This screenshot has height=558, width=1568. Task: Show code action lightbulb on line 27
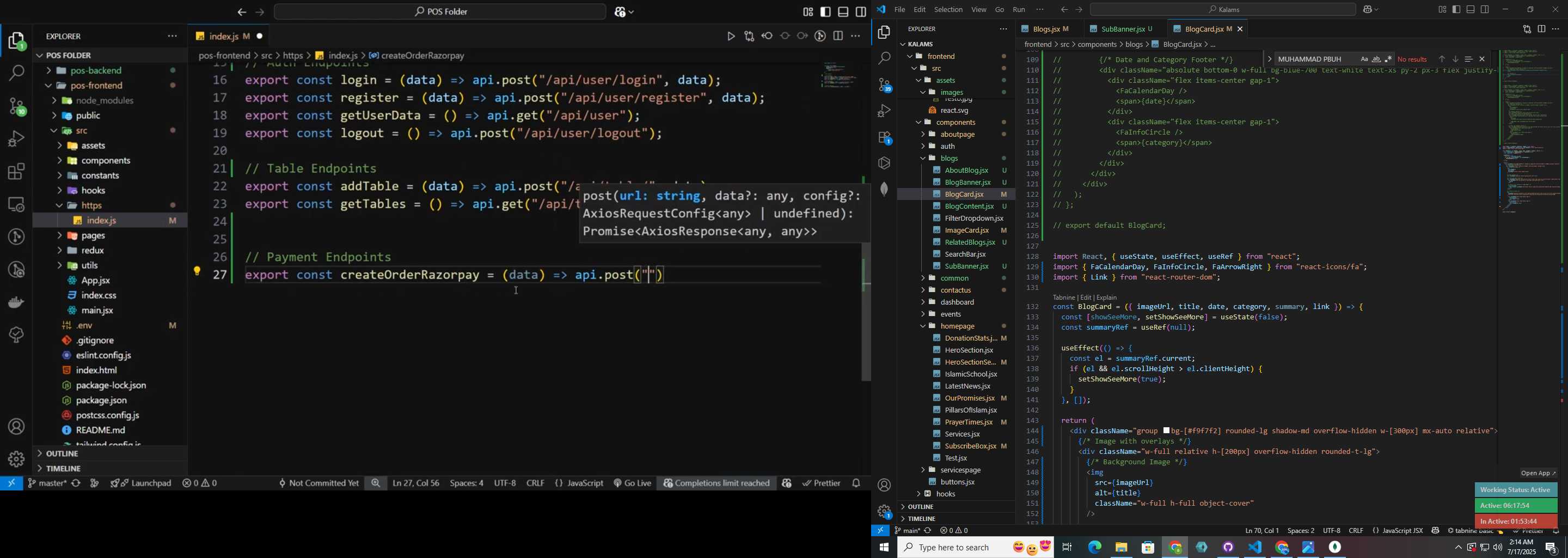197,271
